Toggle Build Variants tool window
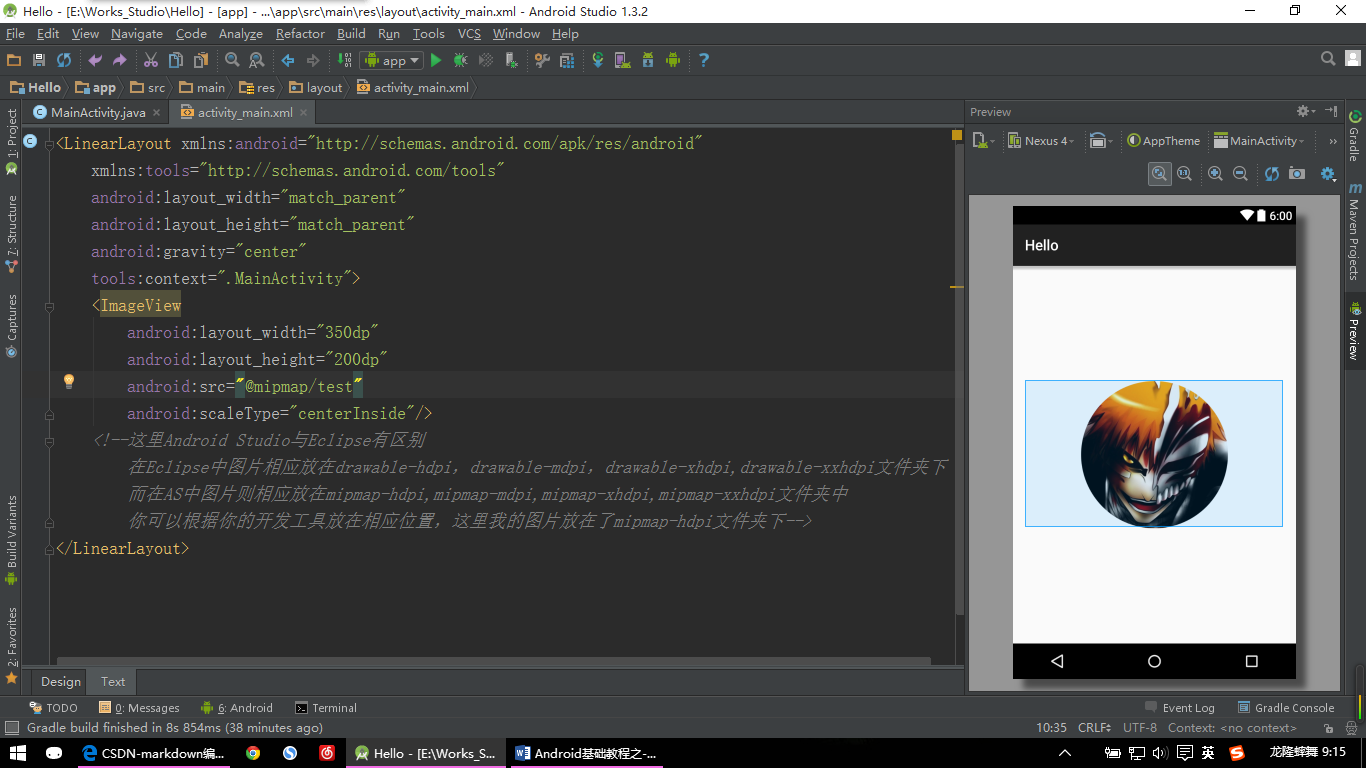 tap(12, 540)
